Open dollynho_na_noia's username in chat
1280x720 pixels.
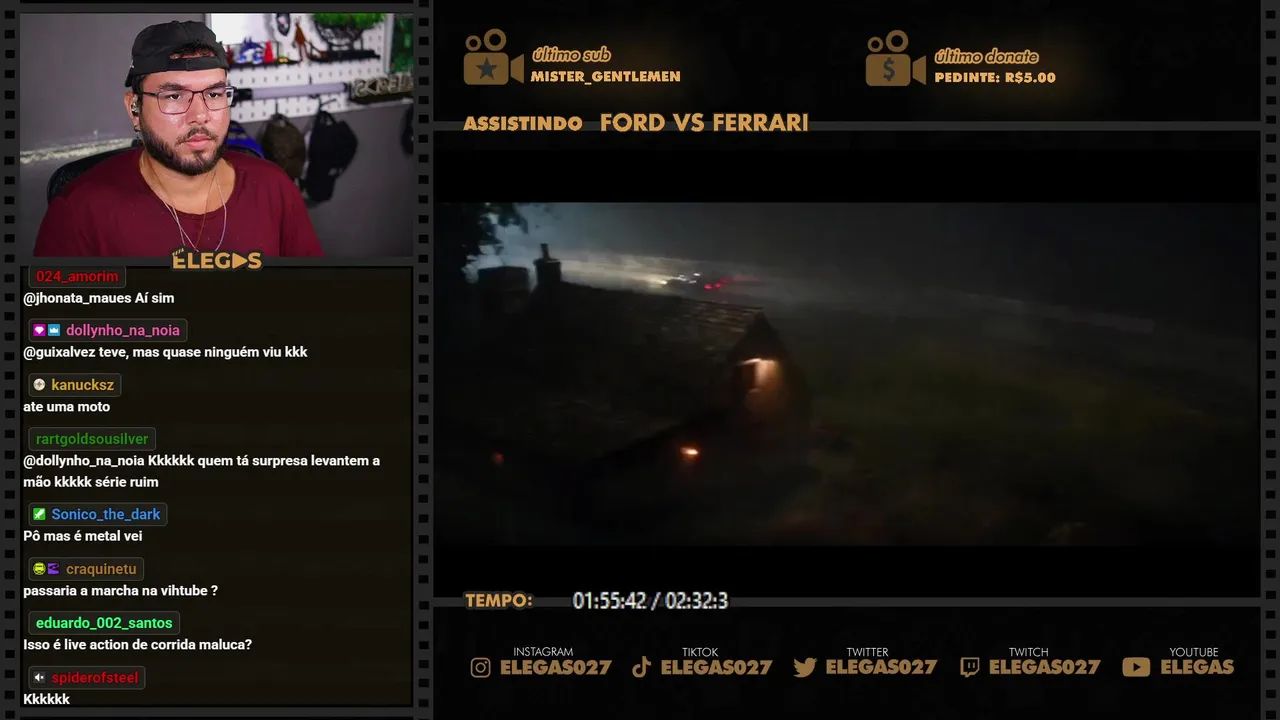point(123,331)
